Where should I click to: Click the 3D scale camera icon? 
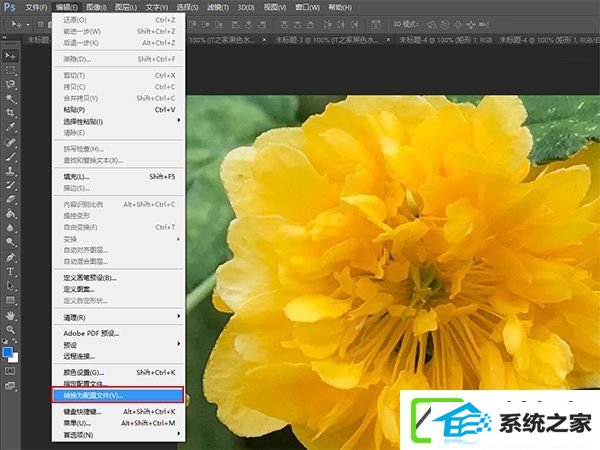tap(484, 24)
